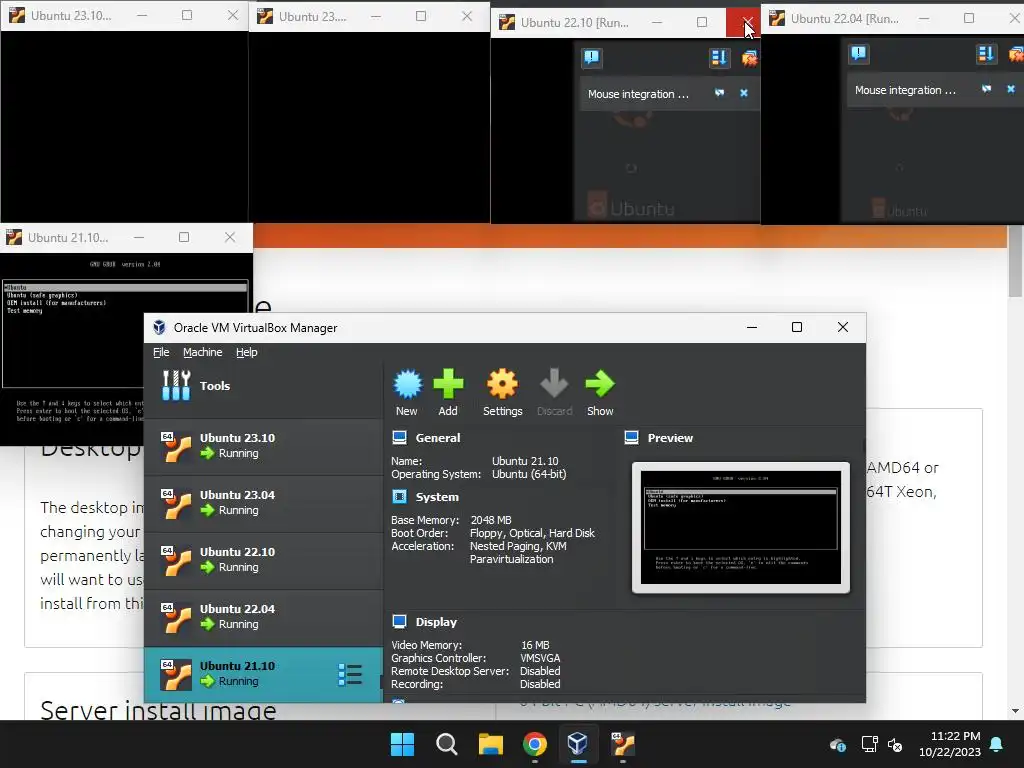The image size is (1024, 768).
Task: Click the 'Mouse integration ...' text in Ubuntu 22.10 window
Action: [638, 94]
